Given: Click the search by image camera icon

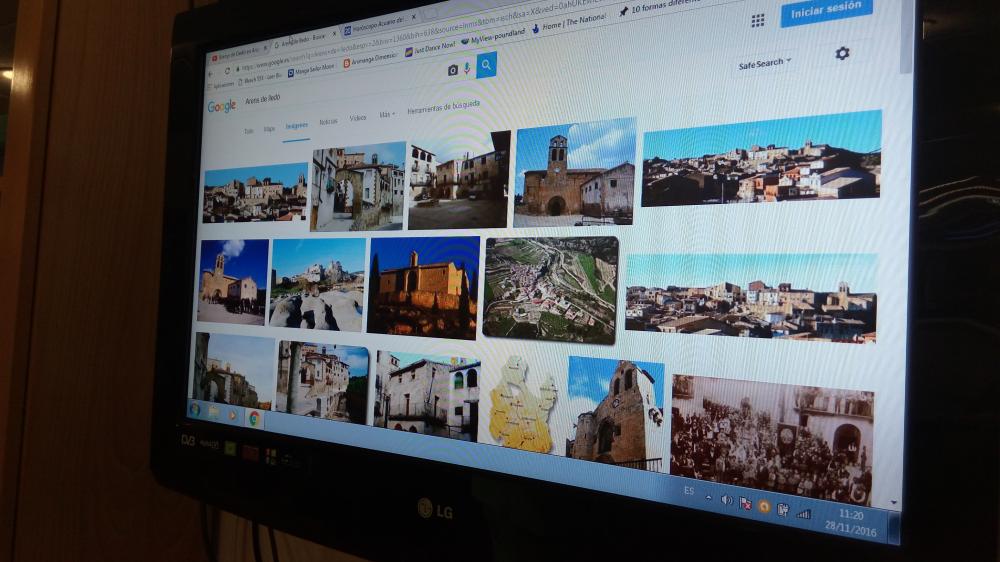Looking at the screenshot, I should [x=453, y=69].
